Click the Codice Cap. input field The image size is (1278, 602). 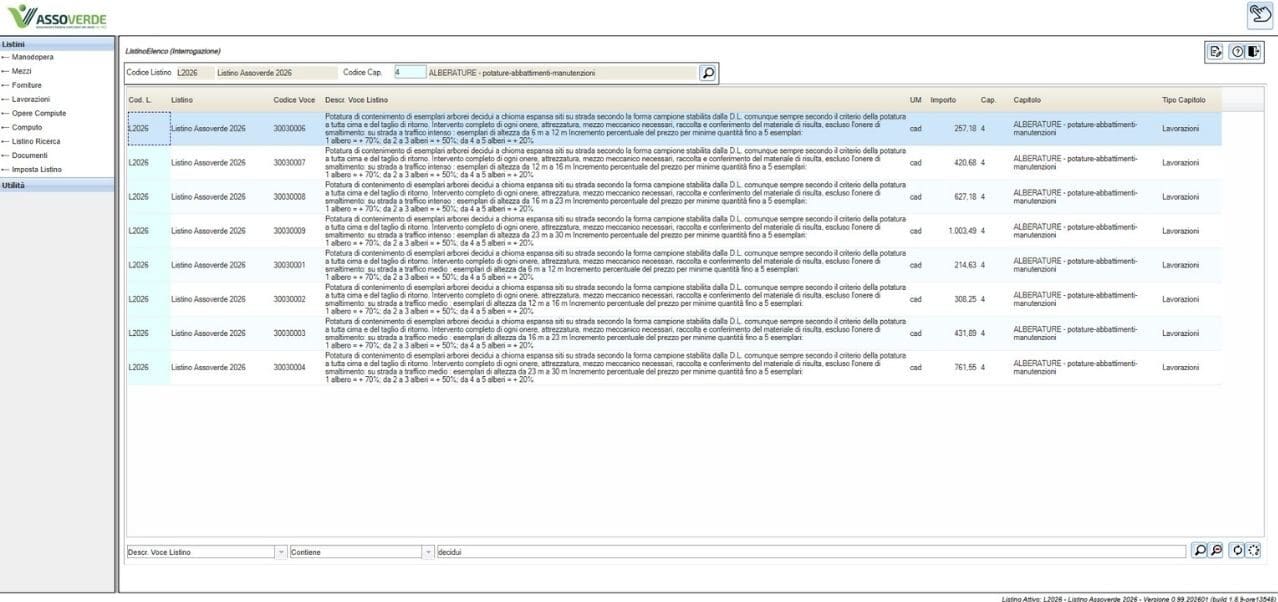coord(409,73)
